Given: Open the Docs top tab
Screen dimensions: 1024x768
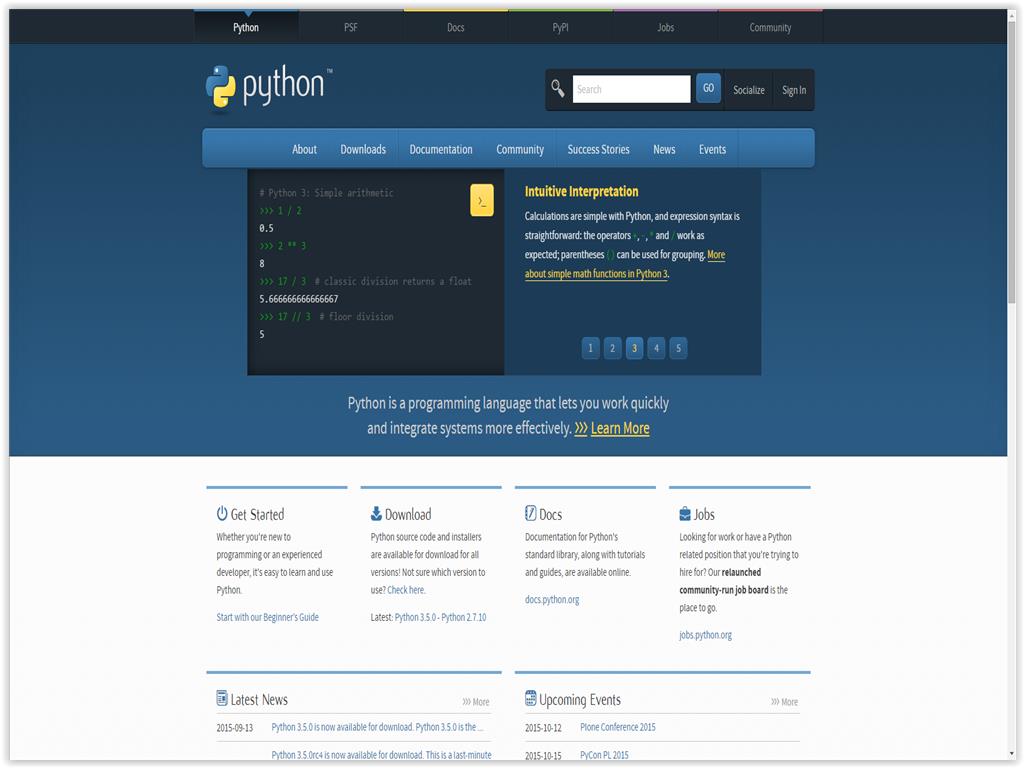Looking at the screenshot, I should click(456, 27).
